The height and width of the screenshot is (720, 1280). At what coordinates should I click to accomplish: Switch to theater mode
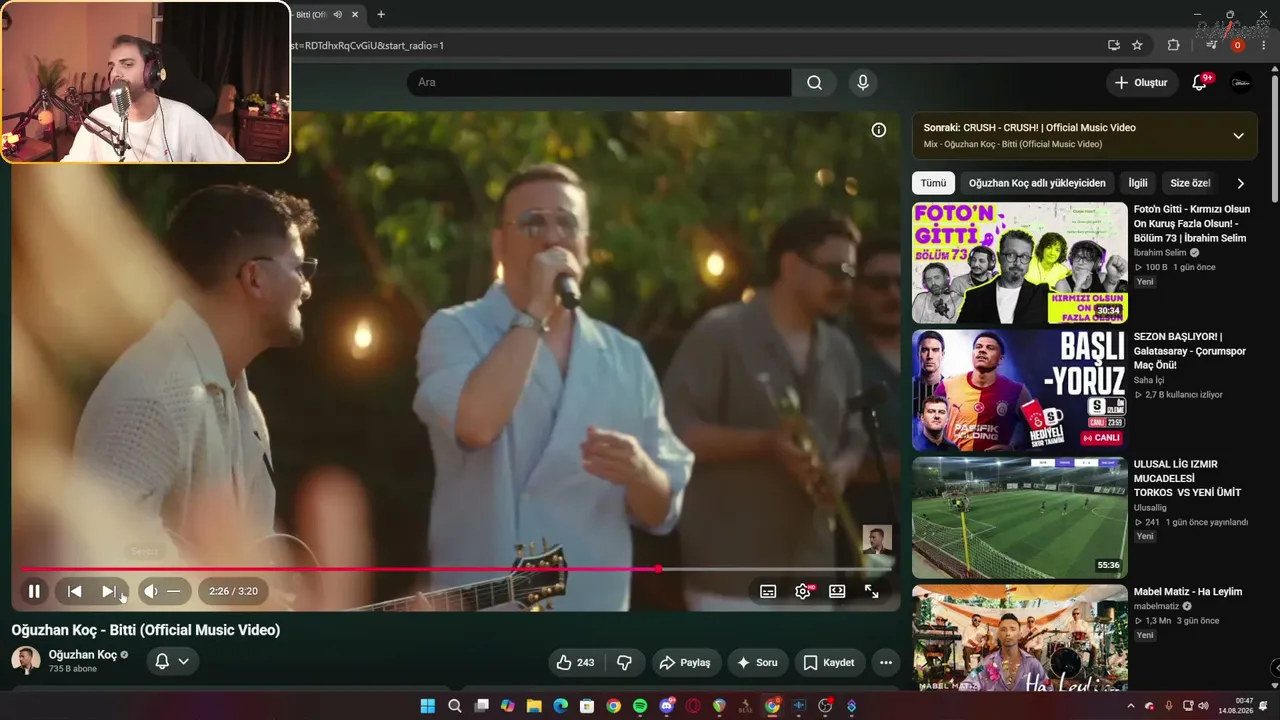(837, 591)
